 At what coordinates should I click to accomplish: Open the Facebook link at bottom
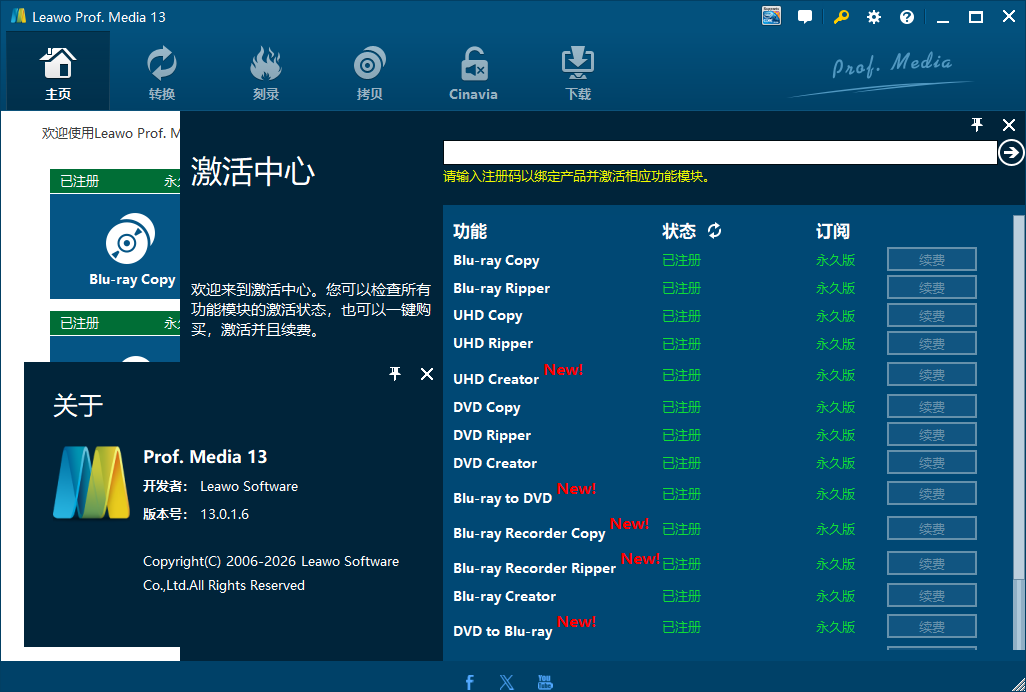pos(469,682)
